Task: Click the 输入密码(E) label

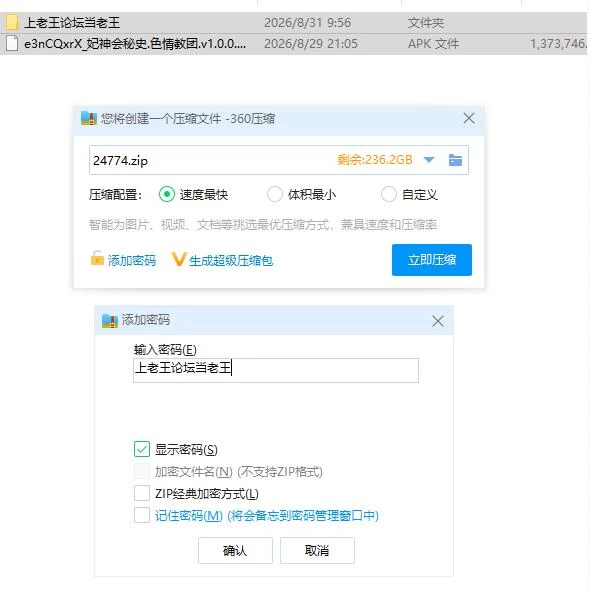Action: point(165,350)
